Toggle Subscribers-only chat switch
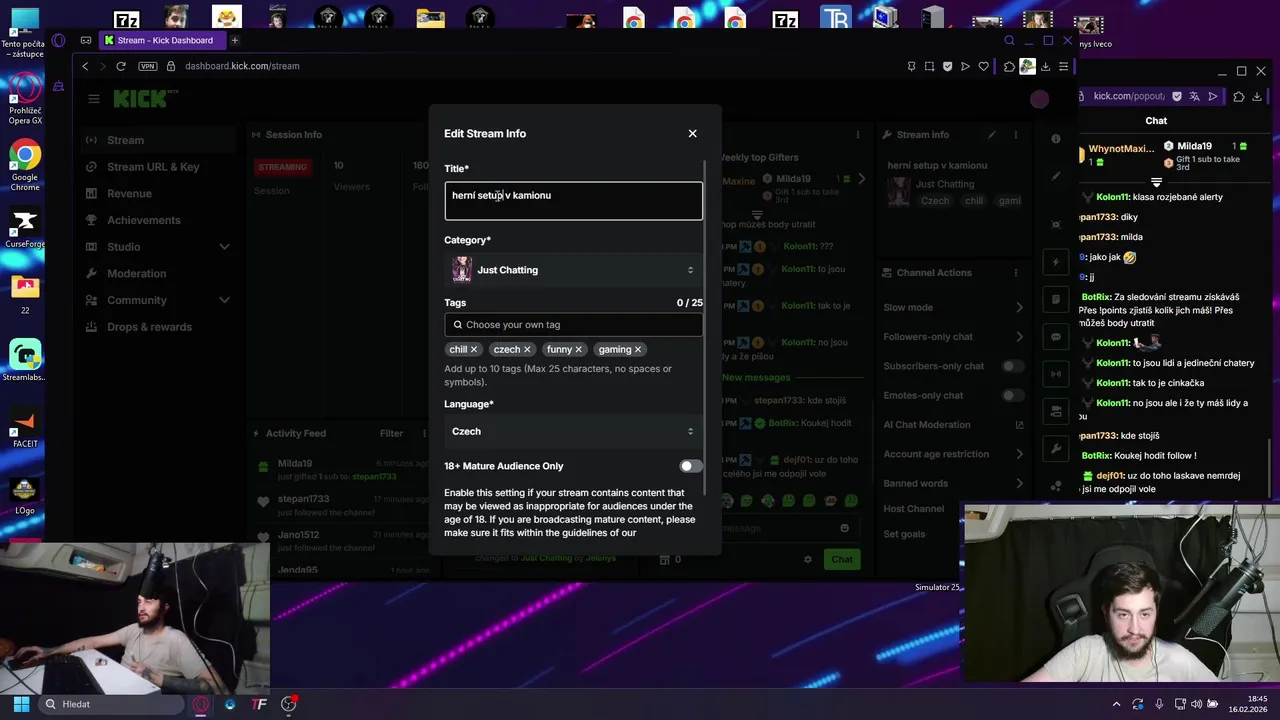 pos(1013,366)
